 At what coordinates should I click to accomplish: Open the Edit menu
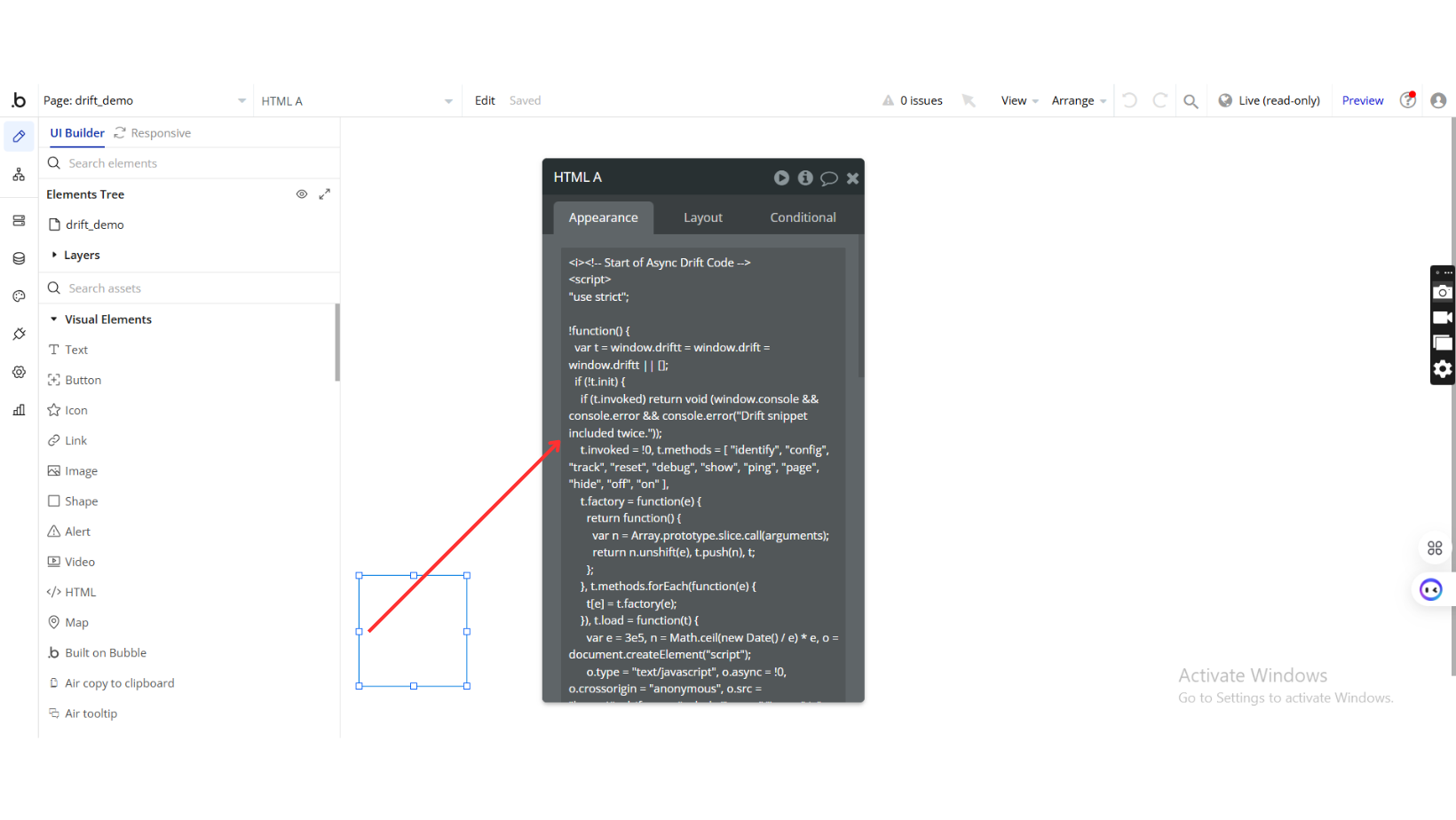[x=485, y=100]
